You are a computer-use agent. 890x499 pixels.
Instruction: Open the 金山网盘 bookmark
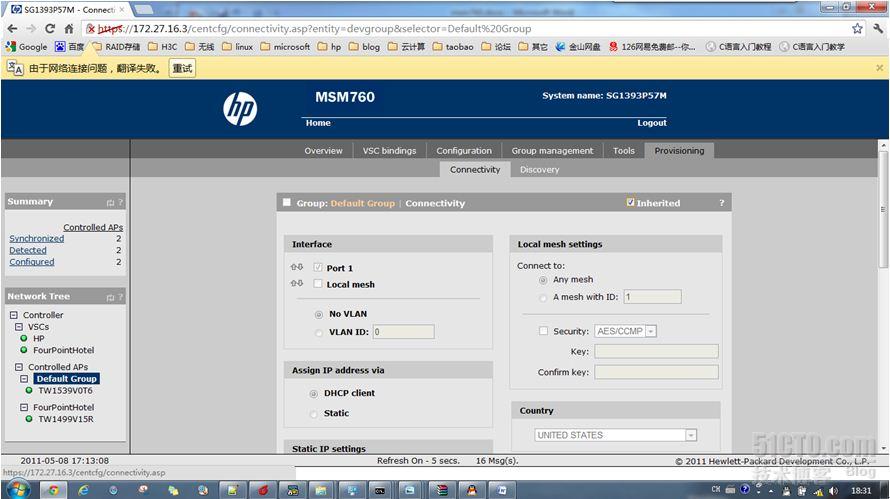(x=577, y=47)
